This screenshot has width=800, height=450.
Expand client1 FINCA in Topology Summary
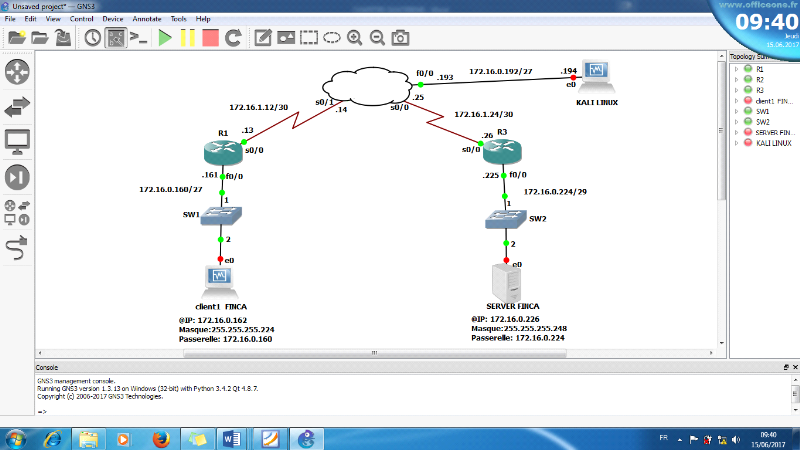[736, 101]
